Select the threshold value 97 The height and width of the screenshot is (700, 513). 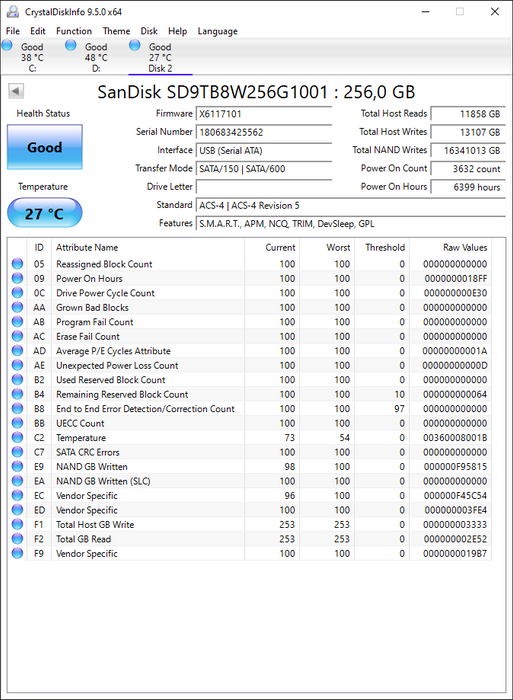point(399,408)
